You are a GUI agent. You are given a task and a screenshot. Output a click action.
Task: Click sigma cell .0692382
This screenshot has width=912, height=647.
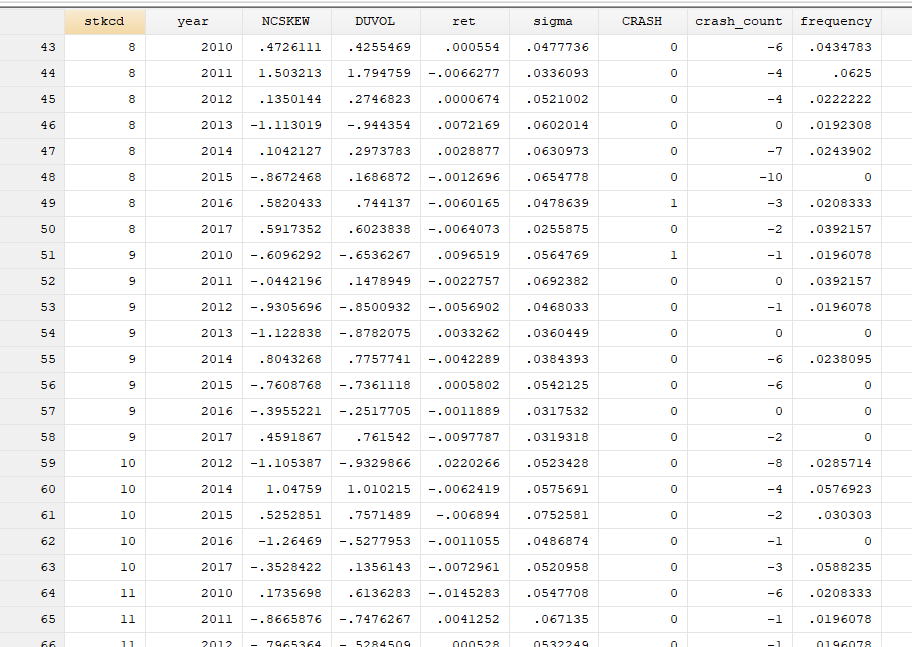click(x=553, y=281)
